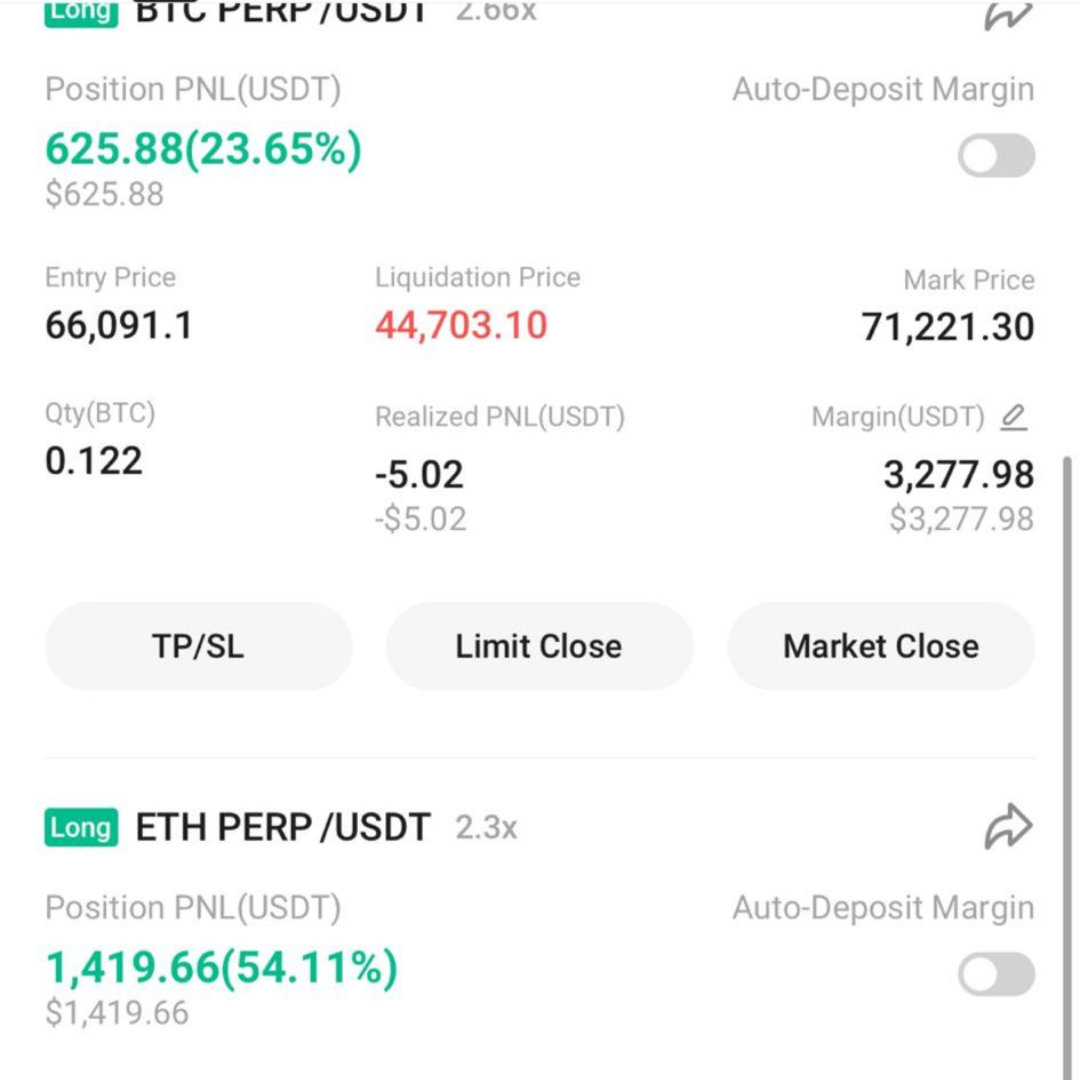Open TP/SL settings for BTC position

pyautogui.click(x=198, y=646)
